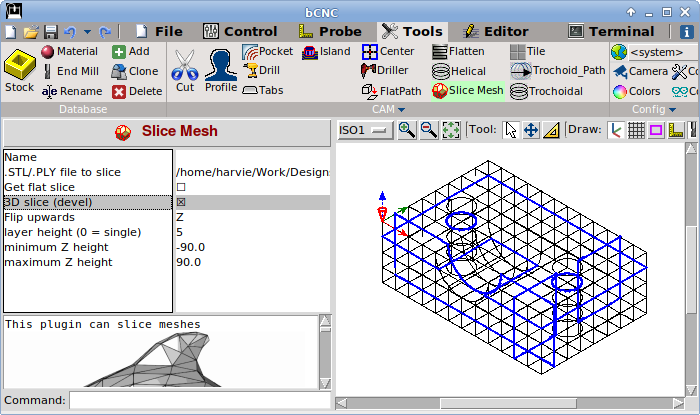Switch to the Probe ribbon tab
Viewport: 700px width, 415px height.
(x=330, y=31)
